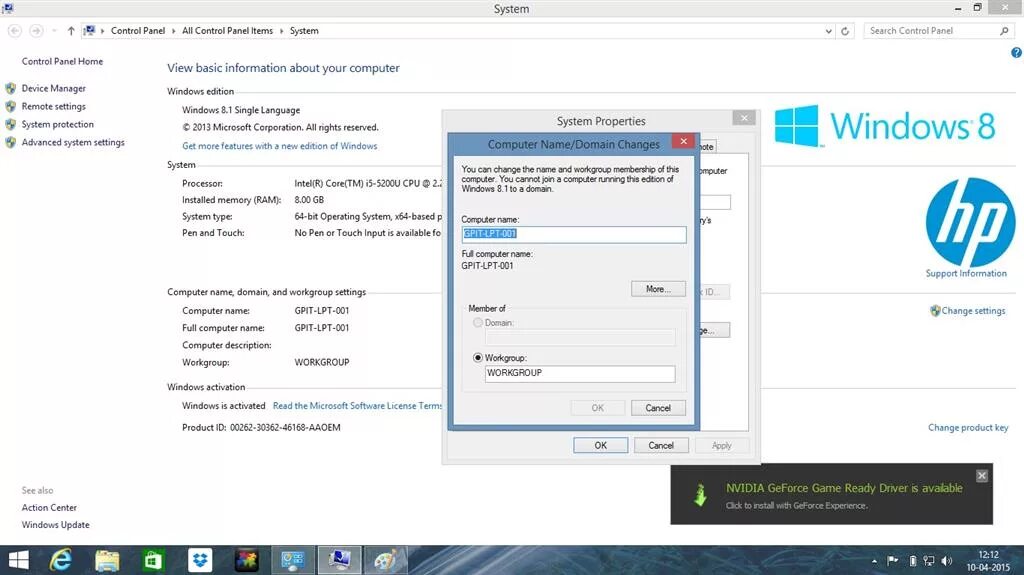
Task: Click the battery tray icon
Action: (912, 561)
